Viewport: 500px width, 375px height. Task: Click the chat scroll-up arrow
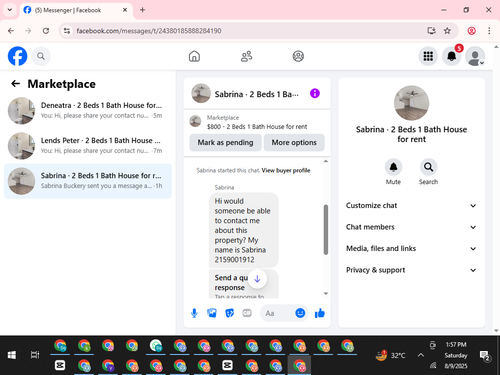(x=326, y=161)
